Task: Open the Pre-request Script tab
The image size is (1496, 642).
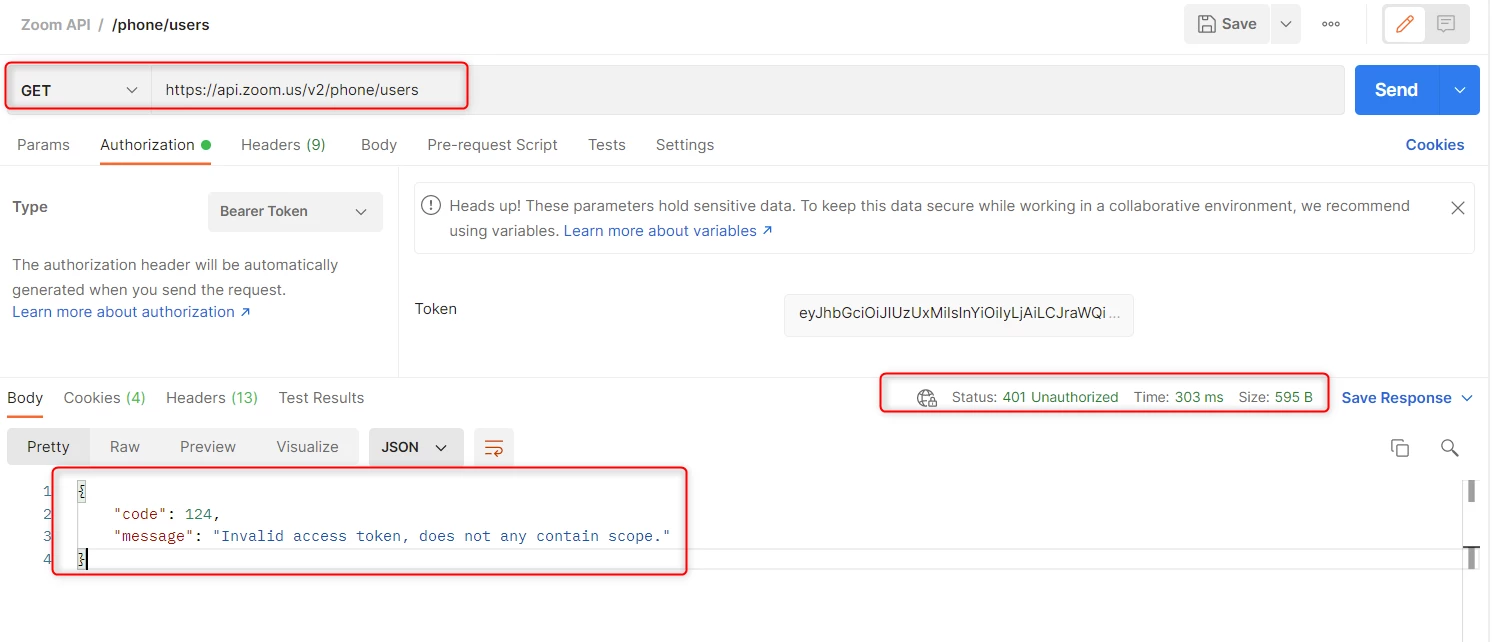Action: coord(492,145)
